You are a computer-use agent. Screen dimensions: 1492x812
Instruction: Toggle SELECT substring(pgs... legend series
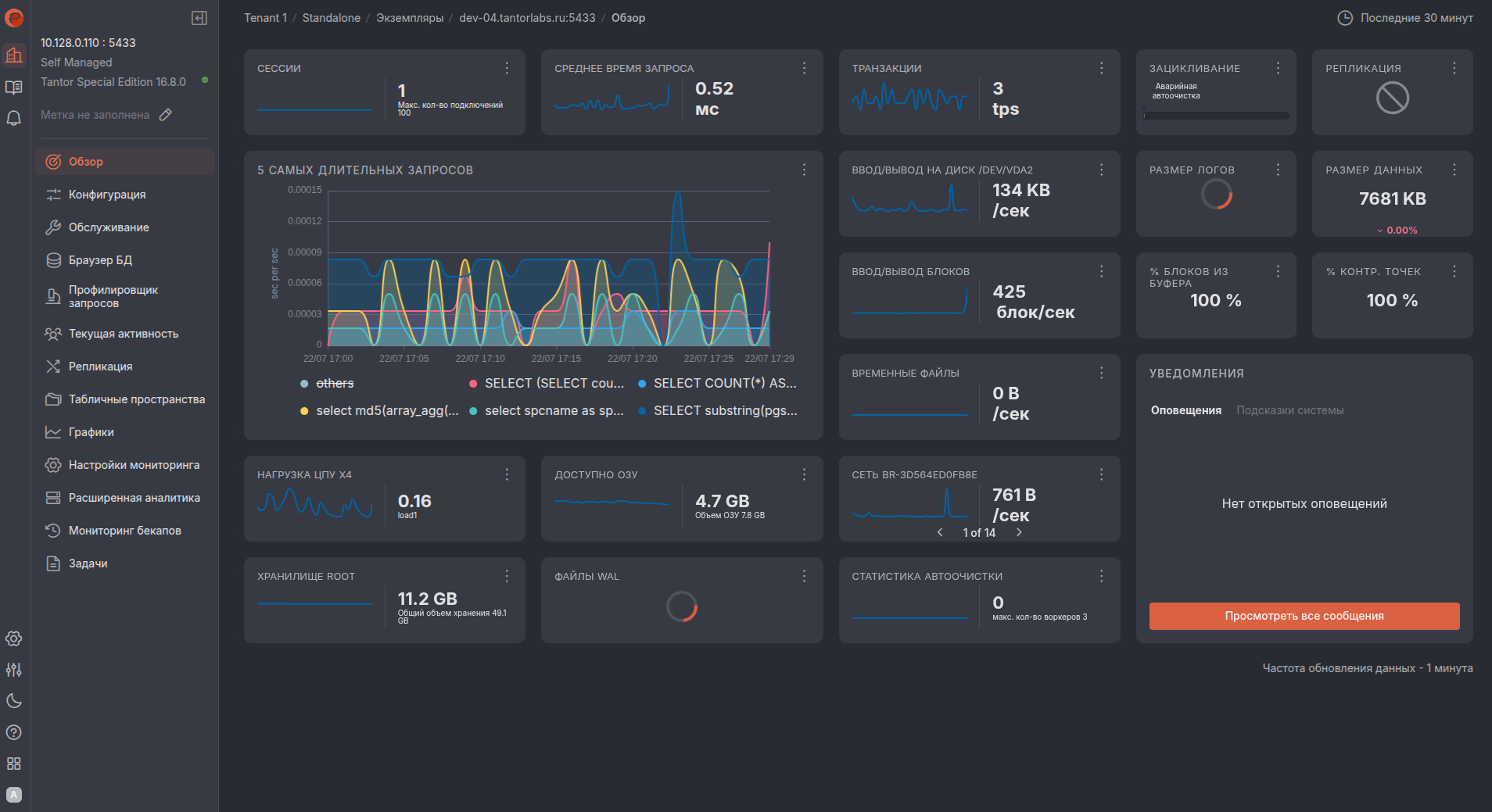point(718,411)
